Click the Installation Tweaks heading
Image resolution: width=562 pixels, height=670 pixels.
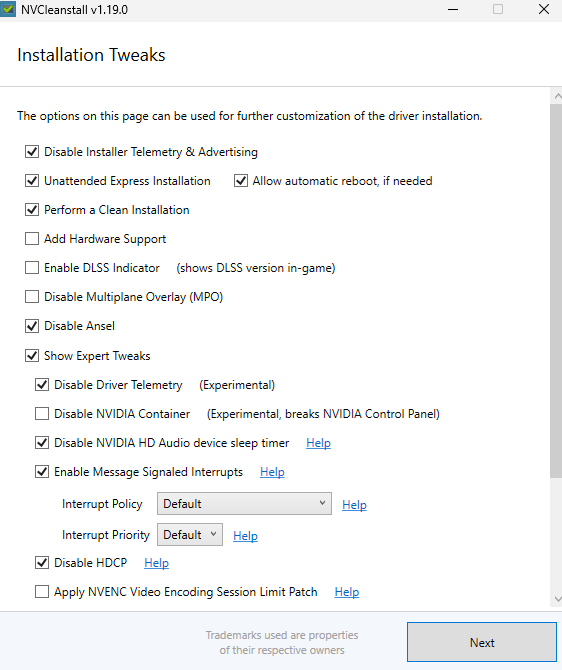coord(91,55)
